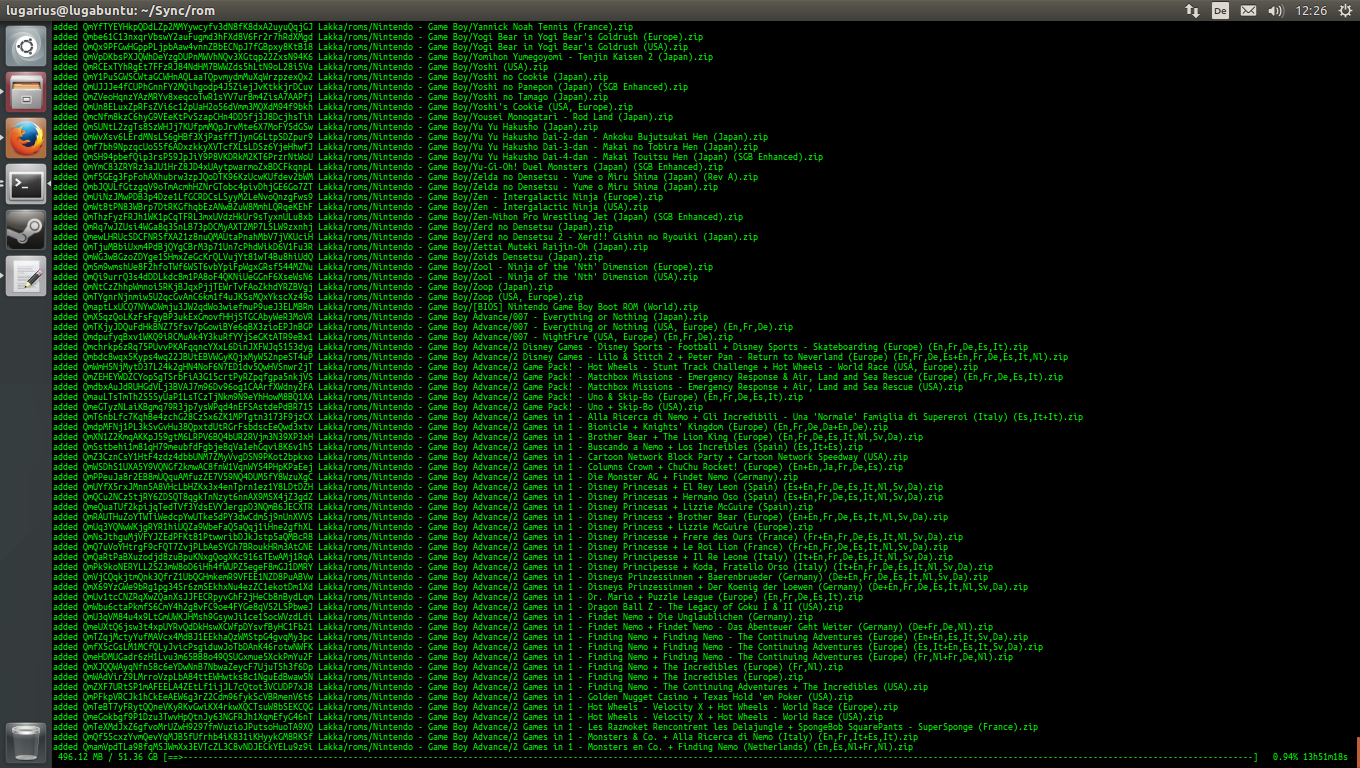Show the calendar from 12:26 clock
The height and width of the screenshot is (768, 1360).
pyautogui.click(x=1310, y=10)
